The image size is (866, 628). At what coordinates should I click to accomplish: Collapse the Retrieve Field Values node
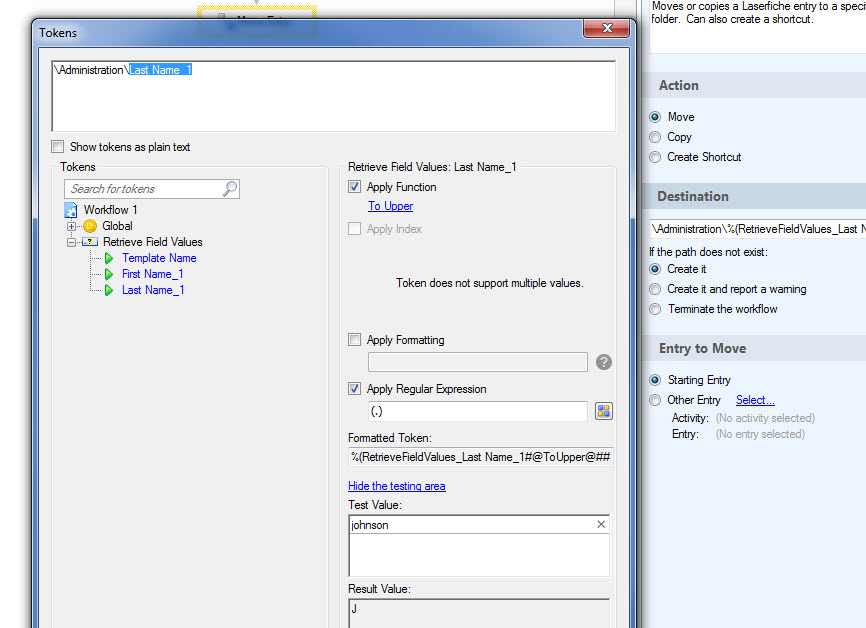click(72, 242)
